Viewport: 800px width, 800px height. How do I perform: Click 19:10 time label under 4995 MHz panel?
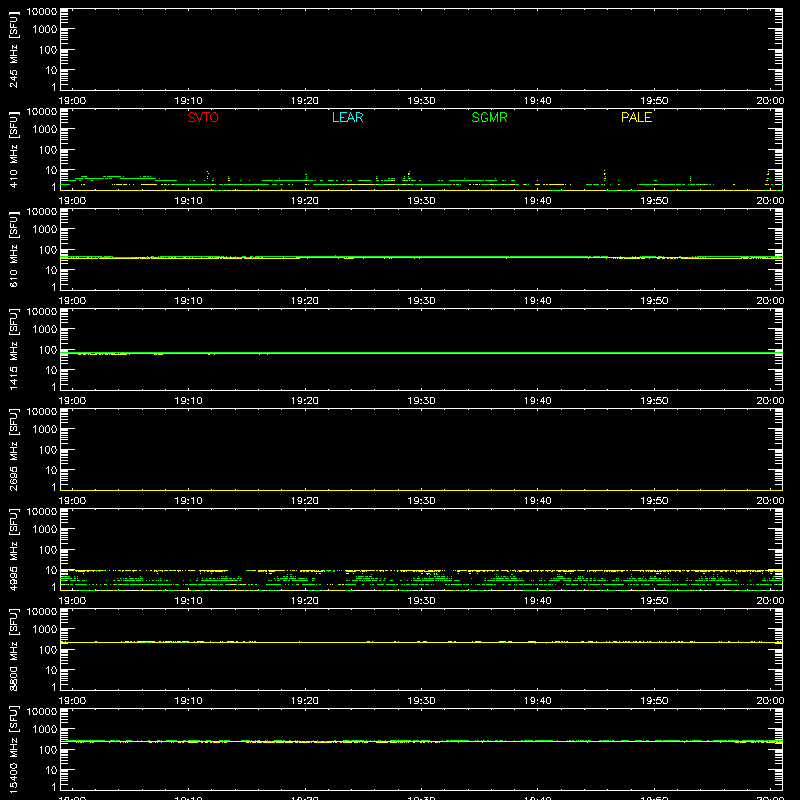point(188,601)
